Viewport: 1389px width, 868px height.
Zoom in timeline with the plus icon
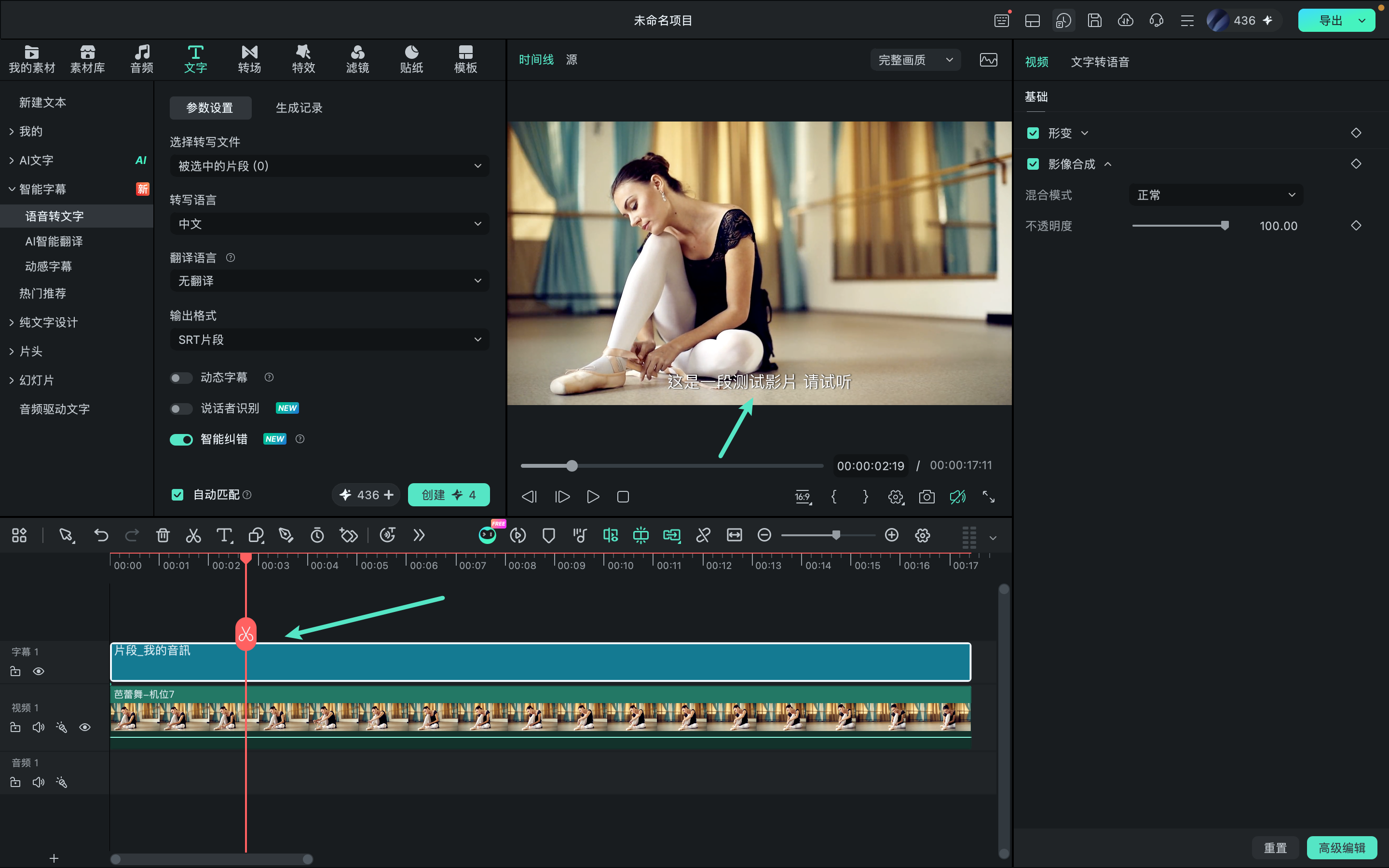pyautogui.click(x=891, y=535)
